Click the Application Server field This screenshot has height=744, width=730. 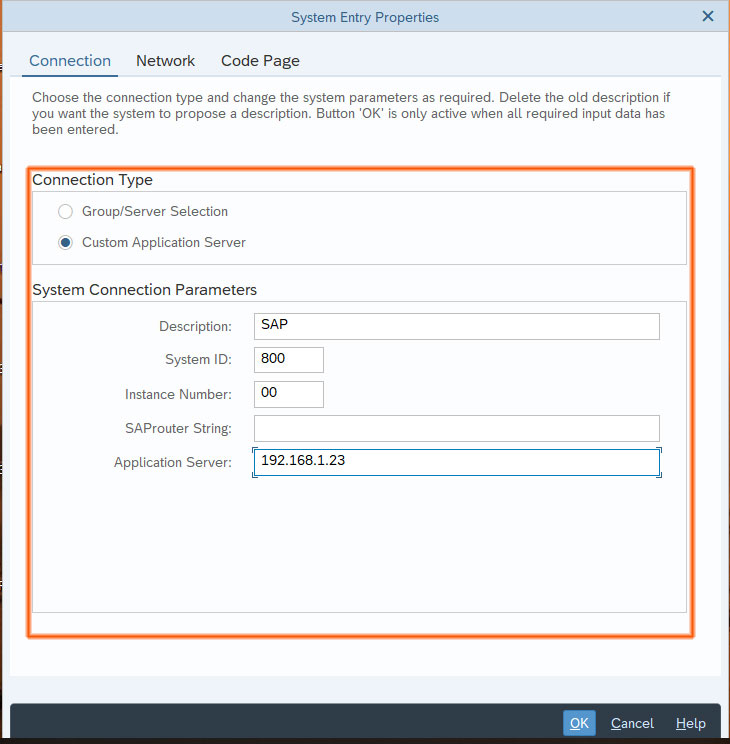457,463
